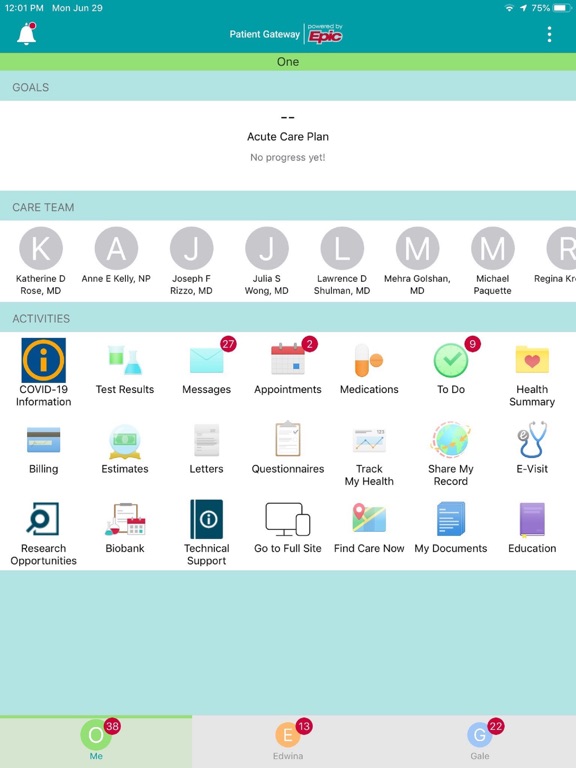Screen dimensions: 576x768
Task: Open My Documents activity
Action: 451,528
